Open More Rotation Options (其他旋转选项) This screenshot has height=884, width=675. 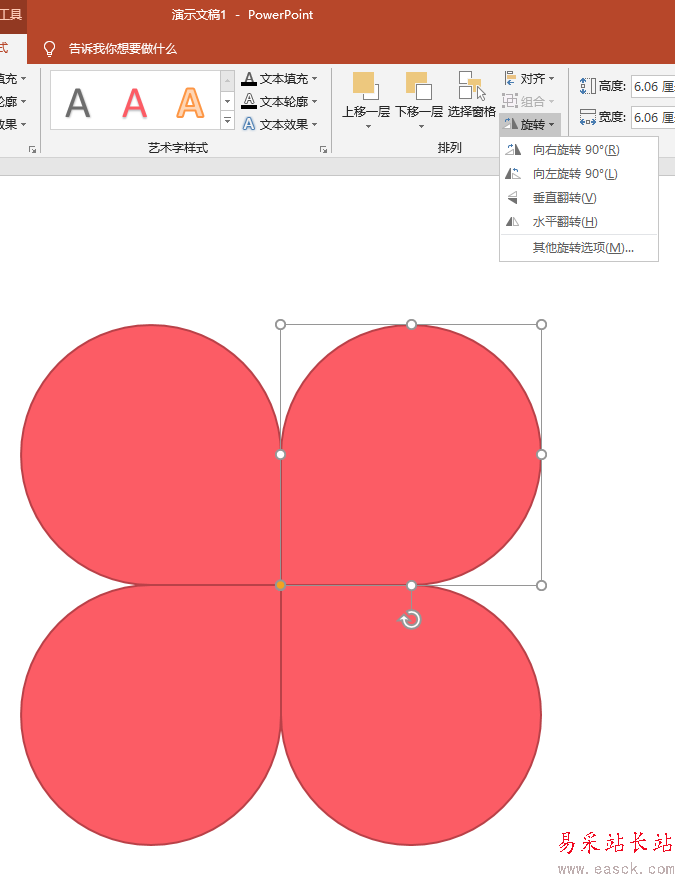pyautogui.click(x=582, y=247)
